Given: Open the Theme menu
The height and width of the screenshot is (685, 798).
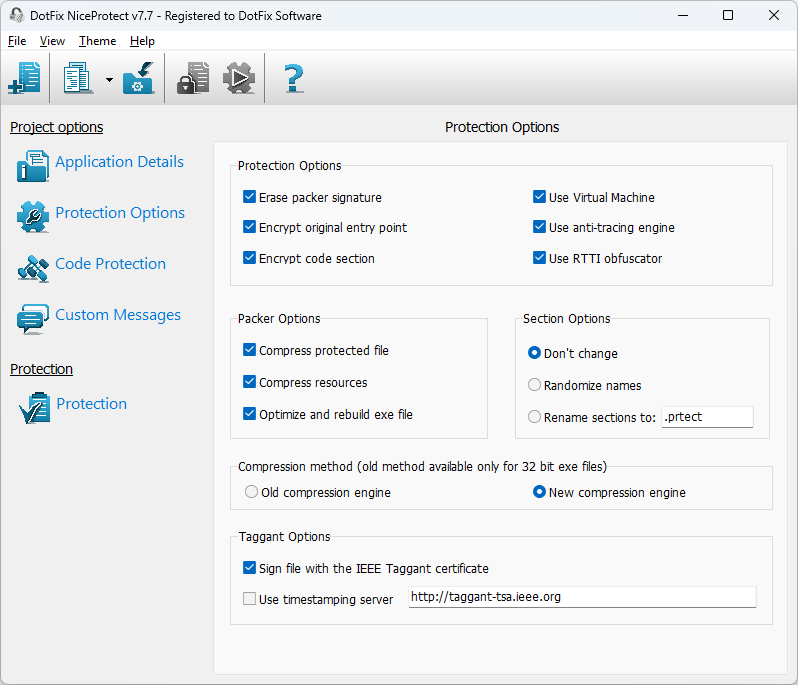Looking at the screenshot, I should pos(97,41).
